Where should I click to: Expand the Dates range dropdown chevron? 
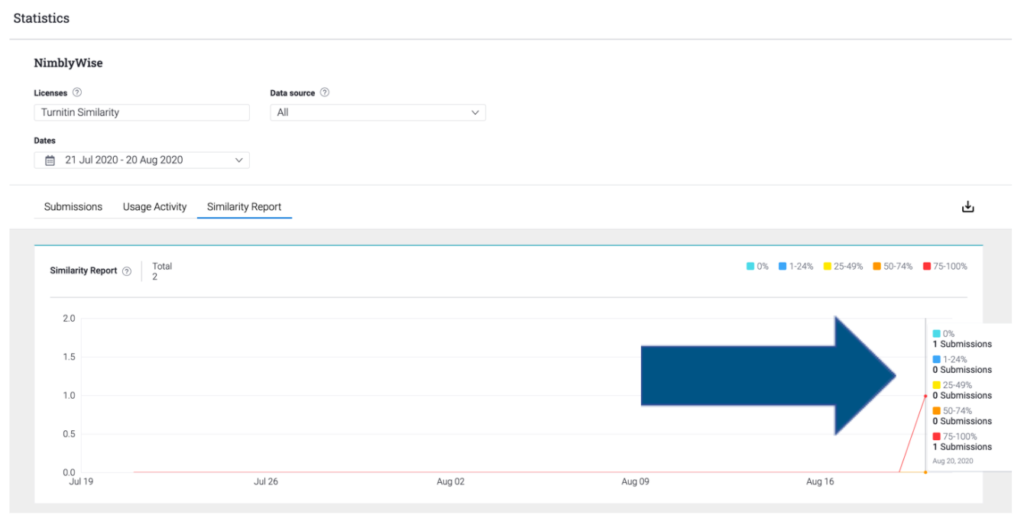[x=239, y=160]
